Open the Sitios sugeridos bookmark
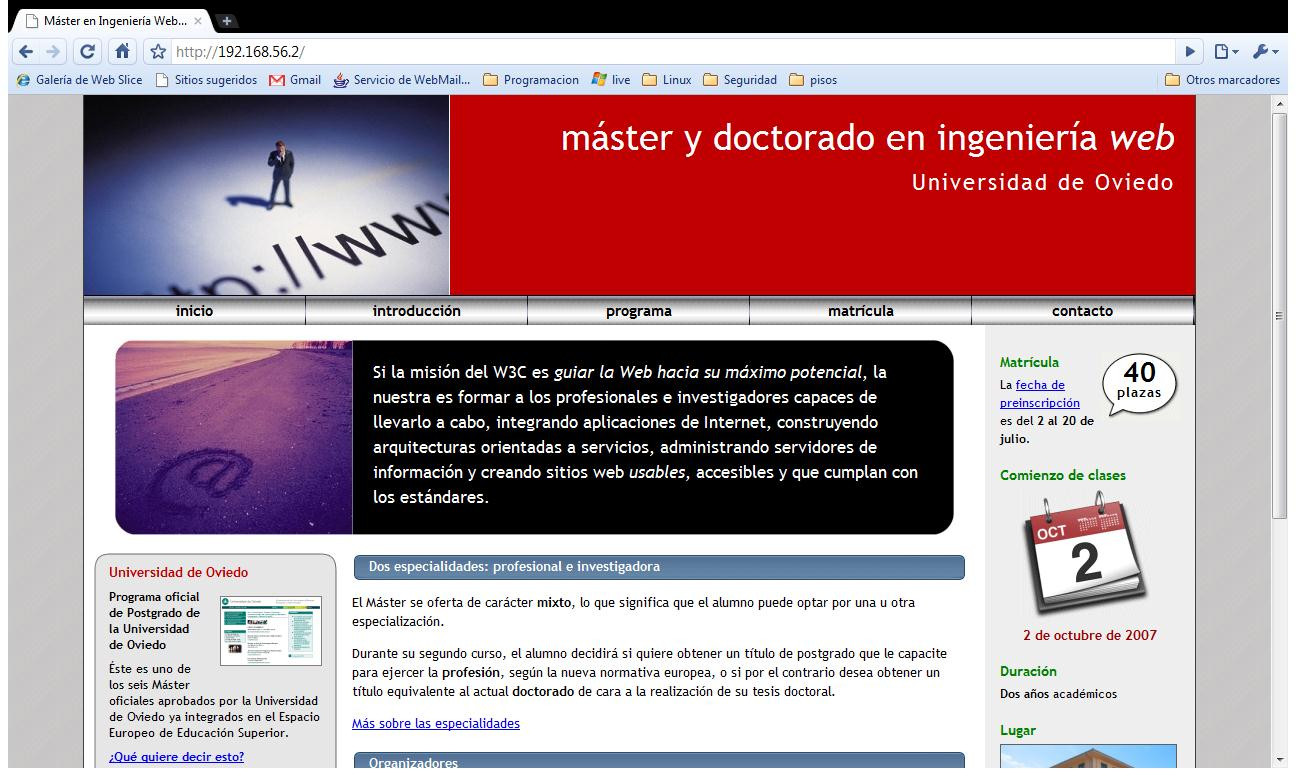Viewport: 1296px width, 776px height. tap(206, 80)
